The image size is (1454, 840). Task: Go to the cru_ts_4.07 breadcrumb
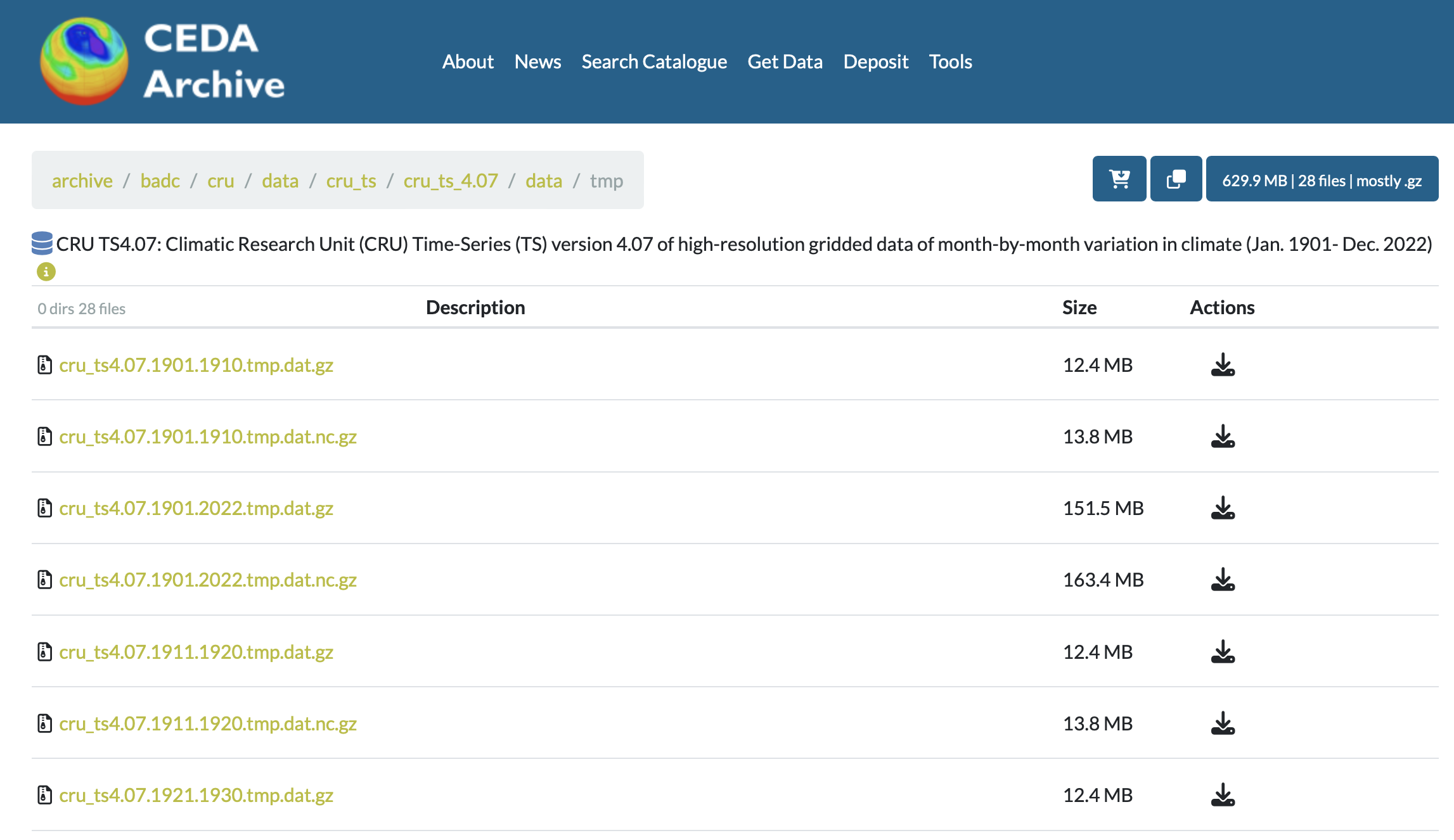point(451,181)
